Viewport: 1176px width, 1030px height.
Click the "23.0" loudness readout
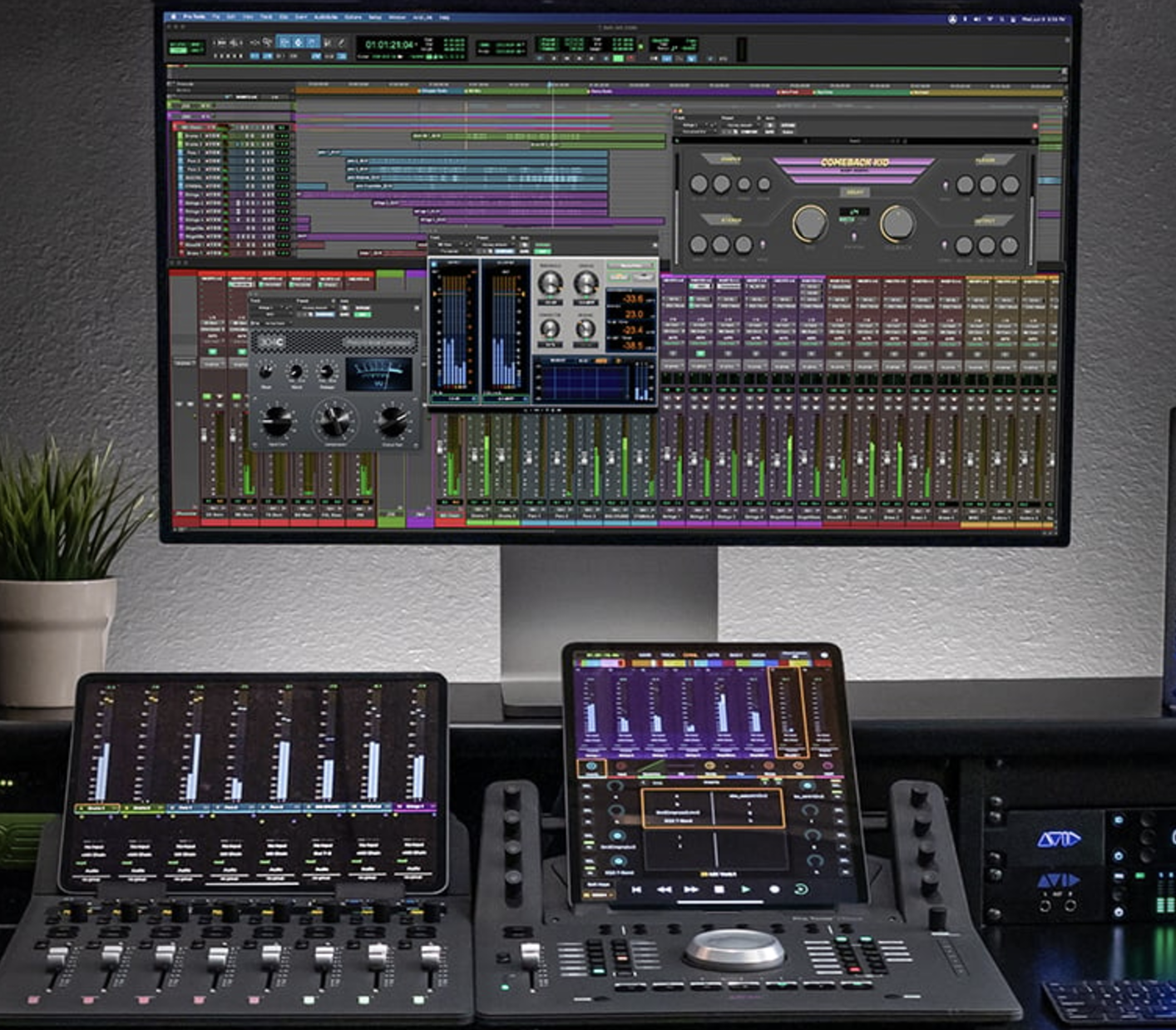[x=633, y=314]
